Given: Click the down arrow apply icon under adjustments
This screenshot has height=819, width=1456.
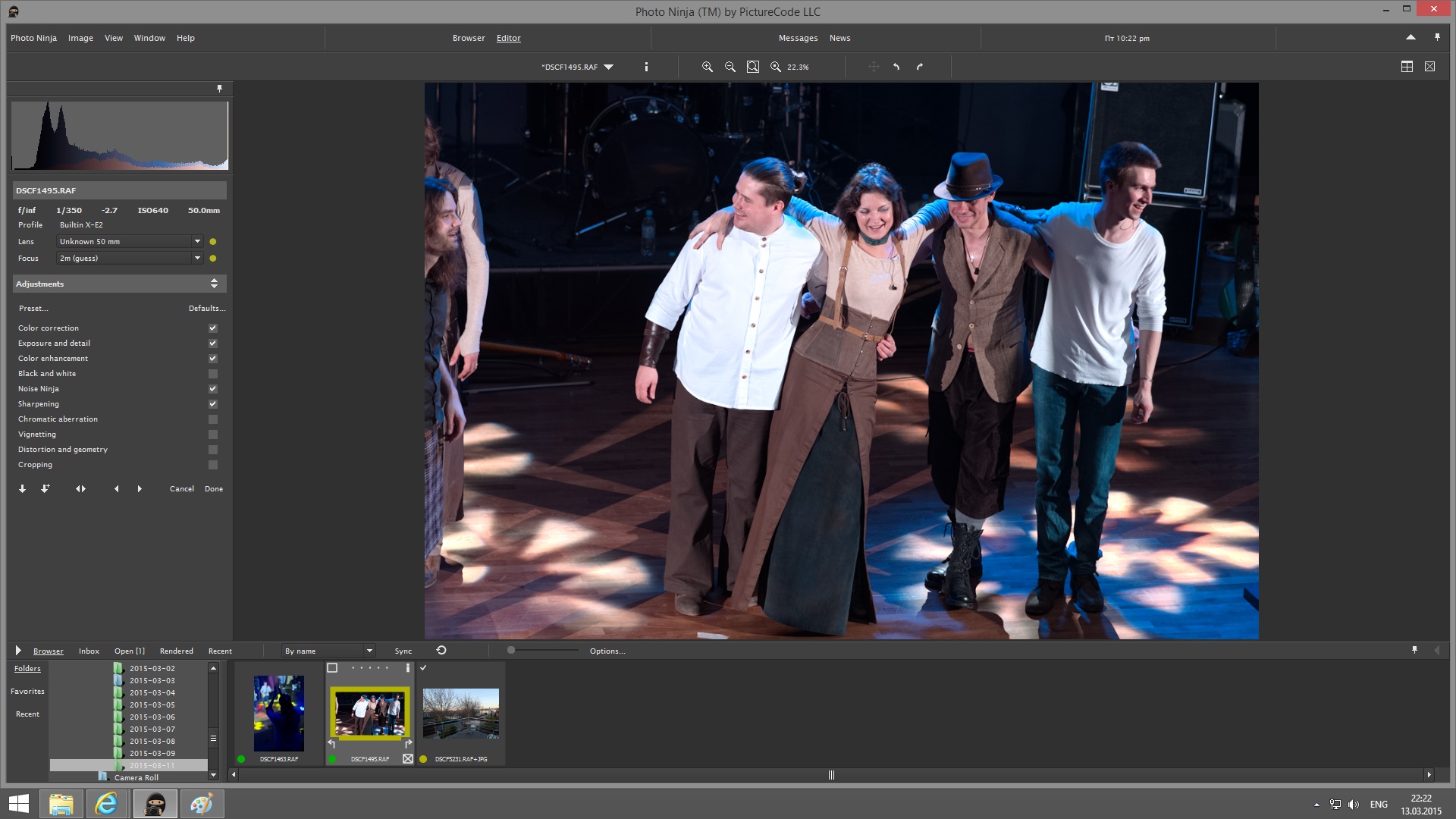Looking at the screenshot, I should click(22, 489).
